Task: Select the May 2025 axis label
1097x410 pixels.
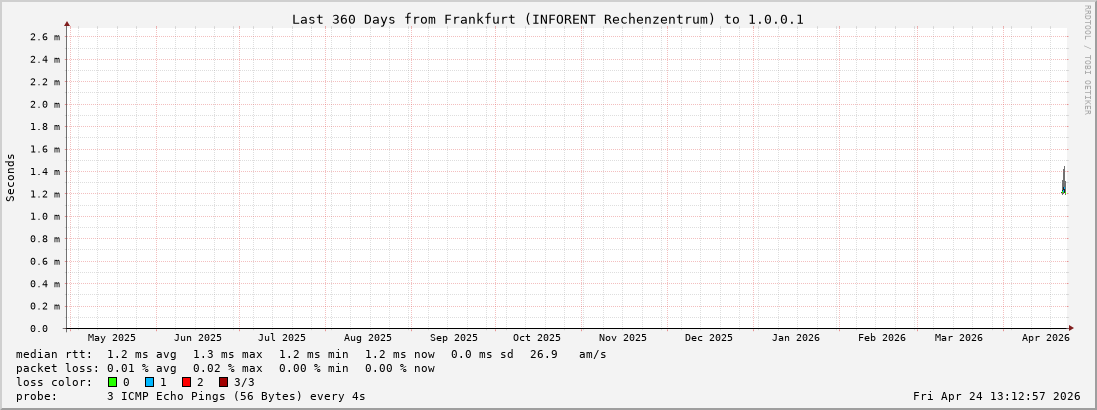Action: 112,338
